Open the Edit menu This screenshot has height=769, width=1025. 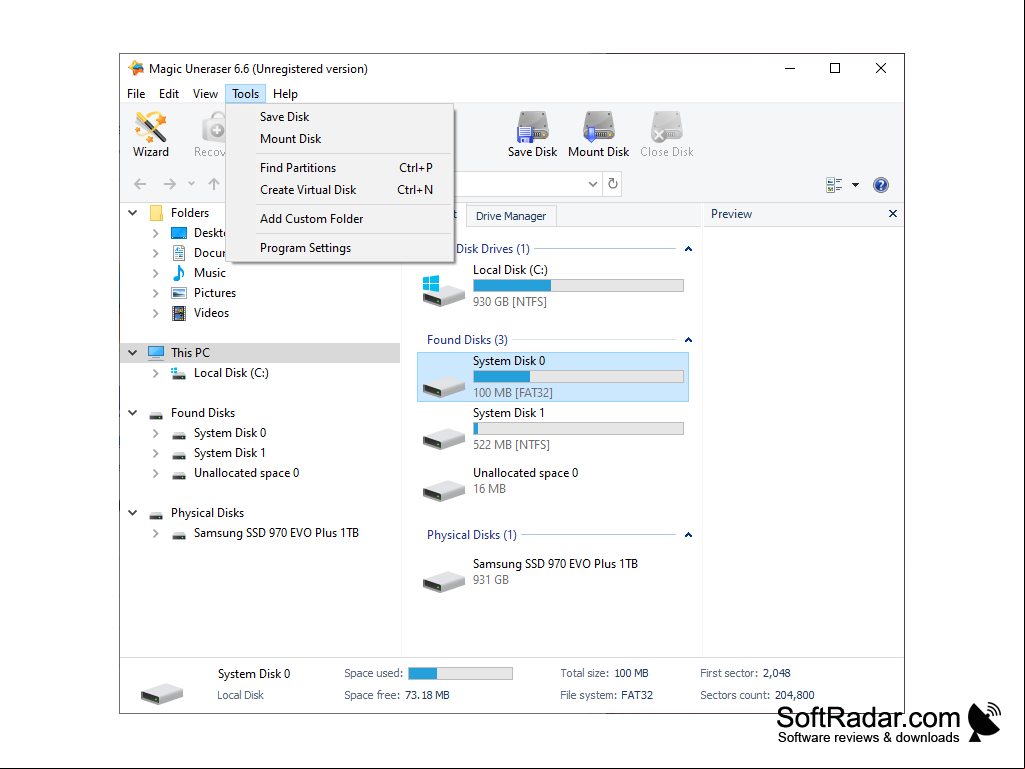(169, 94)
